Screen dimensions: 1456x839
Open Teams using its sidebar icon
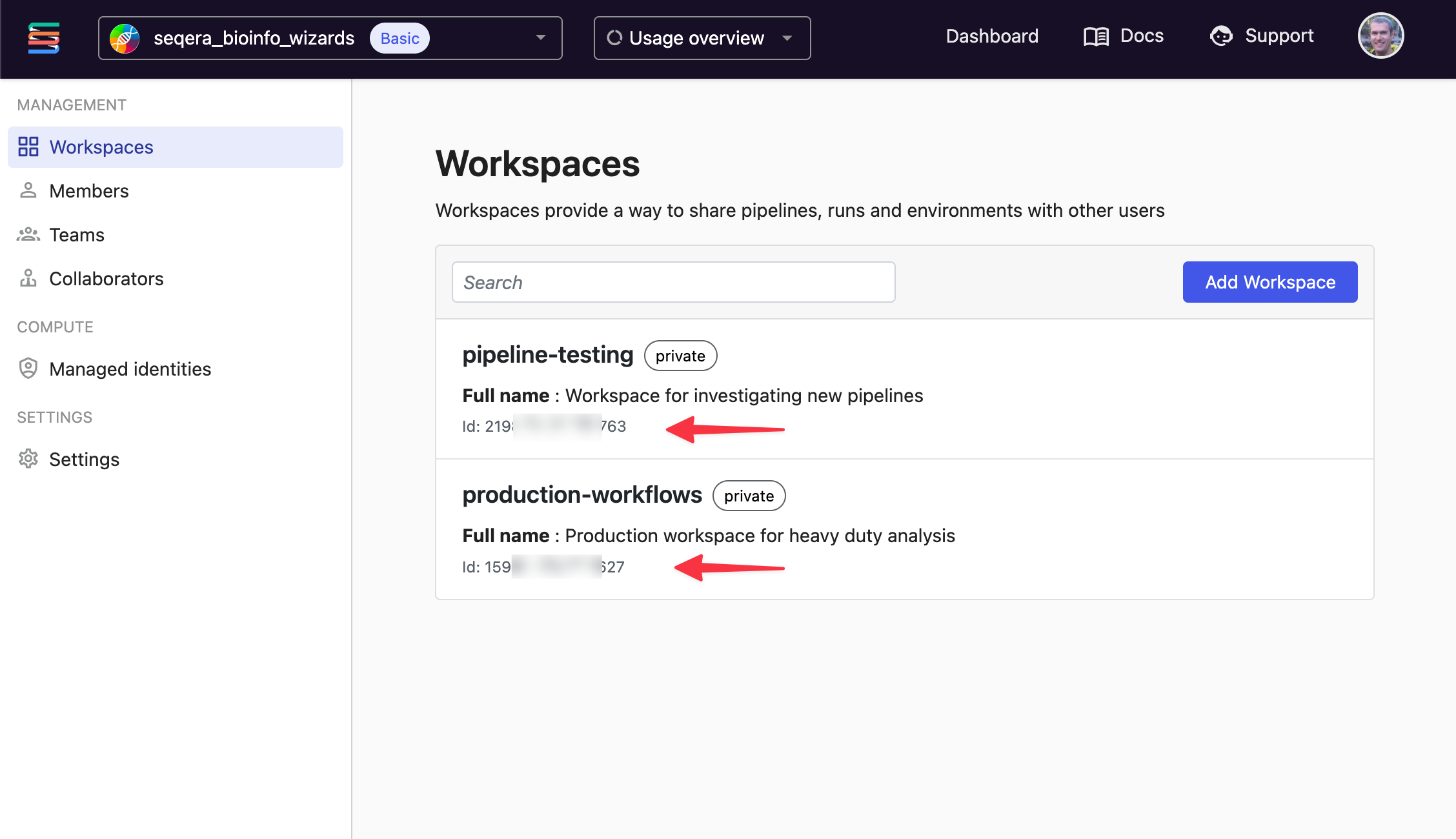coord(28,234)
